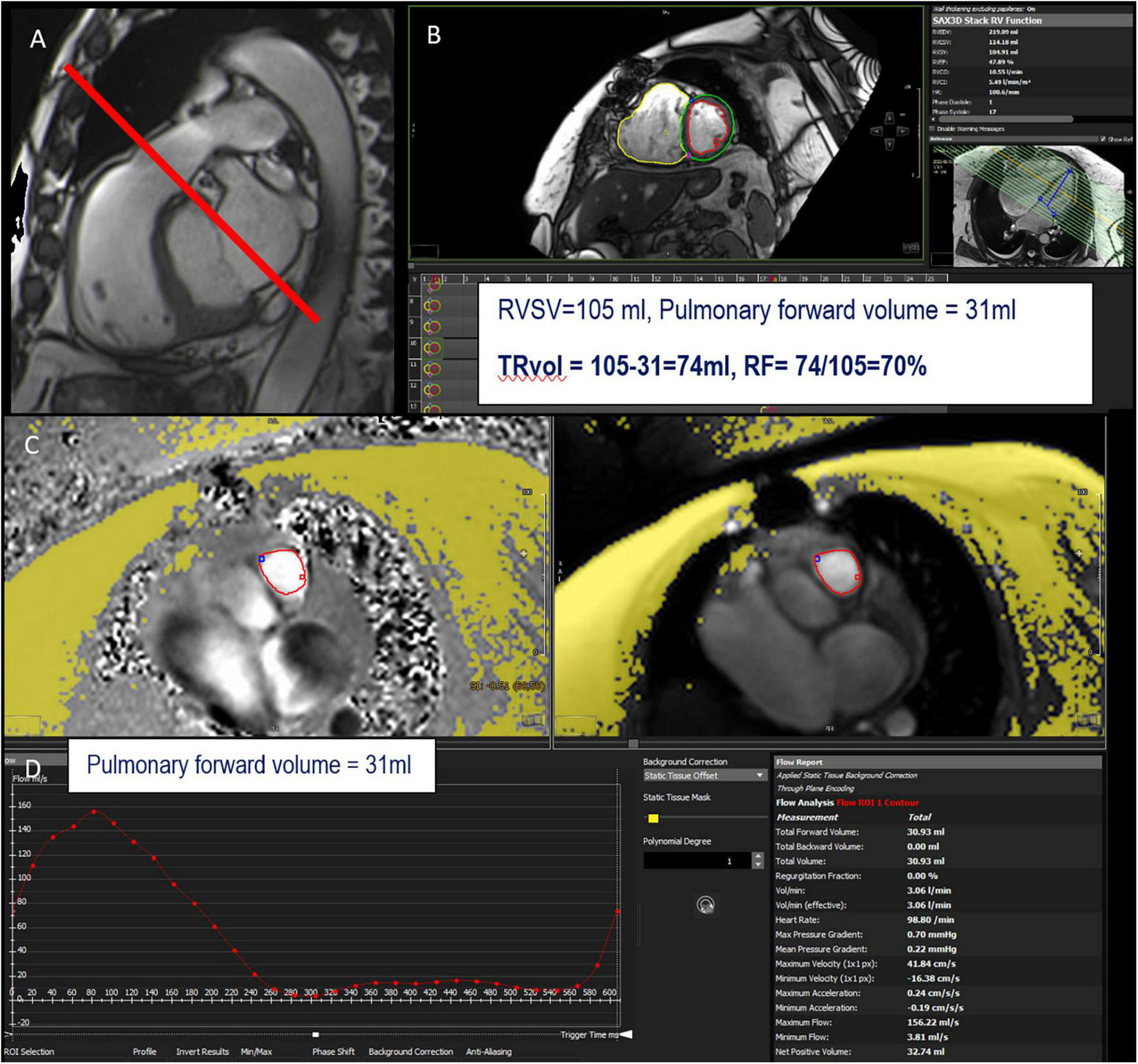The height and width of the screenshot is (1064, 1138).
Task: Increase Polynomial Degree with up stepper arrow
Action: 758,857
